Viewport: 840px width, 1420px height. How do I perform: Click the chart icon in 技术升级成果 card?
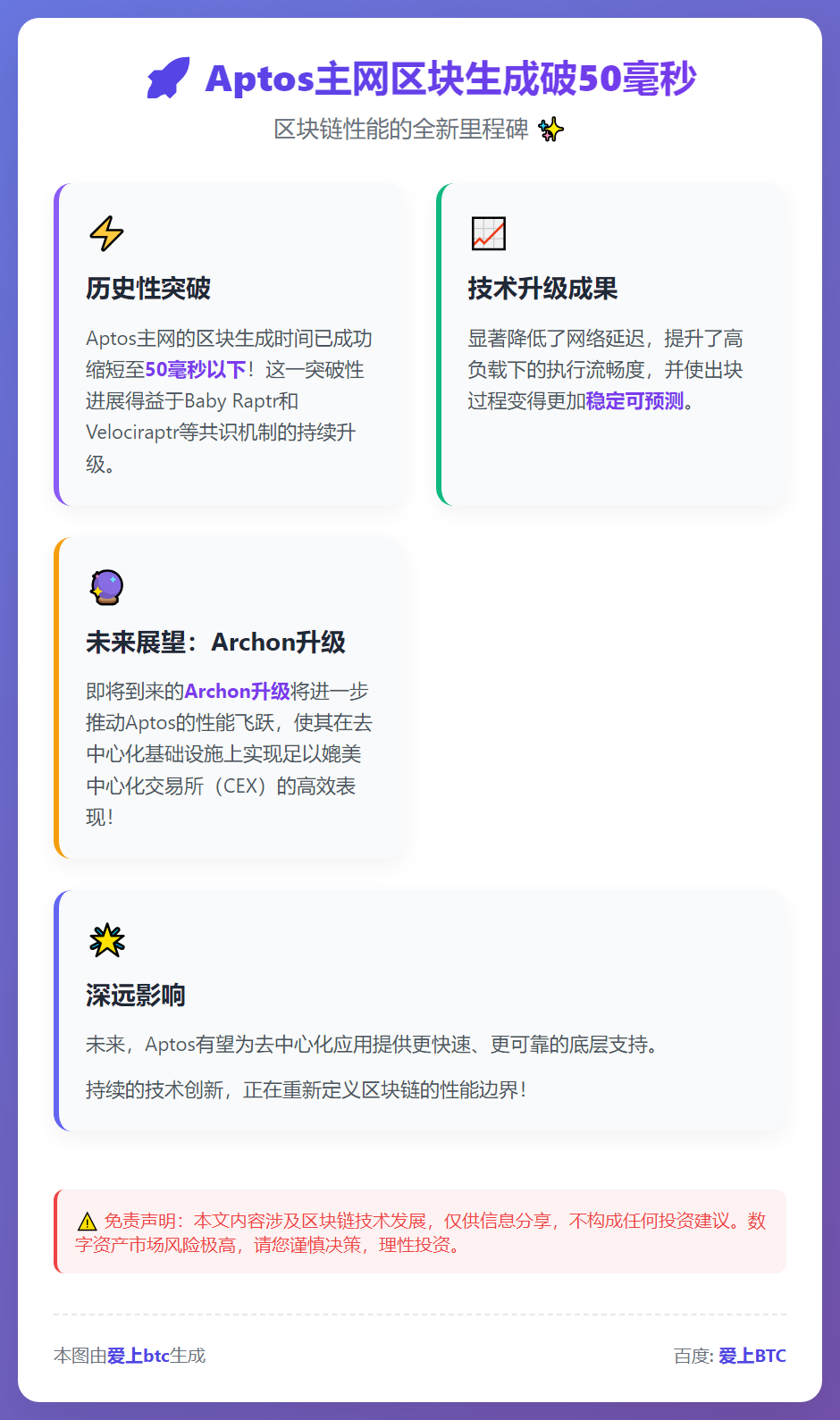pyautogui.click(x=489, y=233)
